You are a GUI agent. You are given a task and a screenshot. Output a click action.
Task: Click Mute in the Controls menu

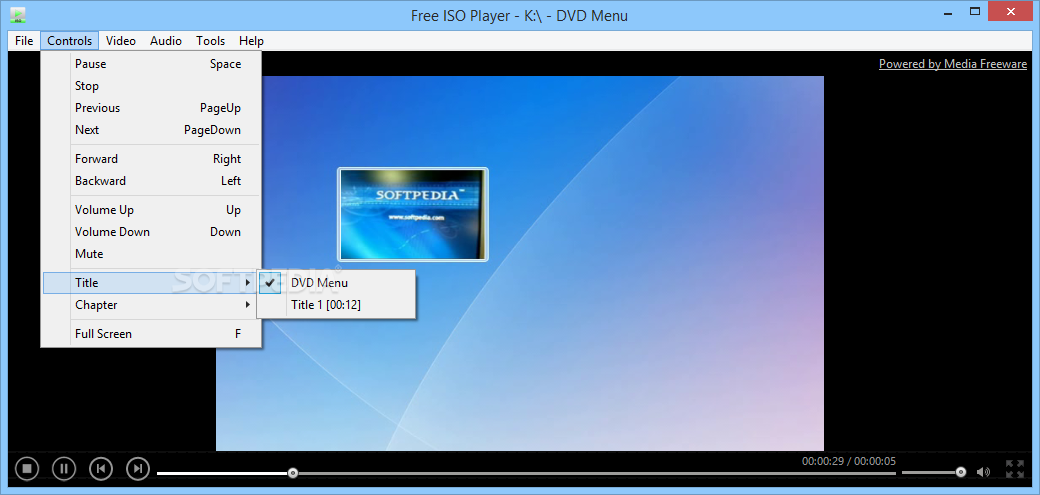click(x=151, y=253)
